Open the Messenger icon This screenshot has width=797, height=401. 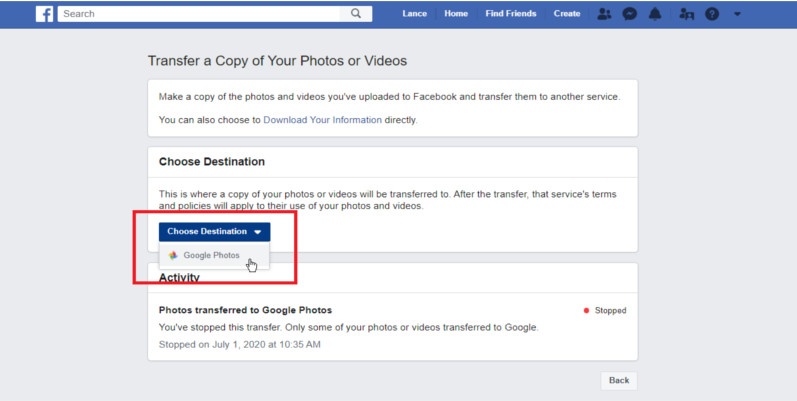point(630,14)
